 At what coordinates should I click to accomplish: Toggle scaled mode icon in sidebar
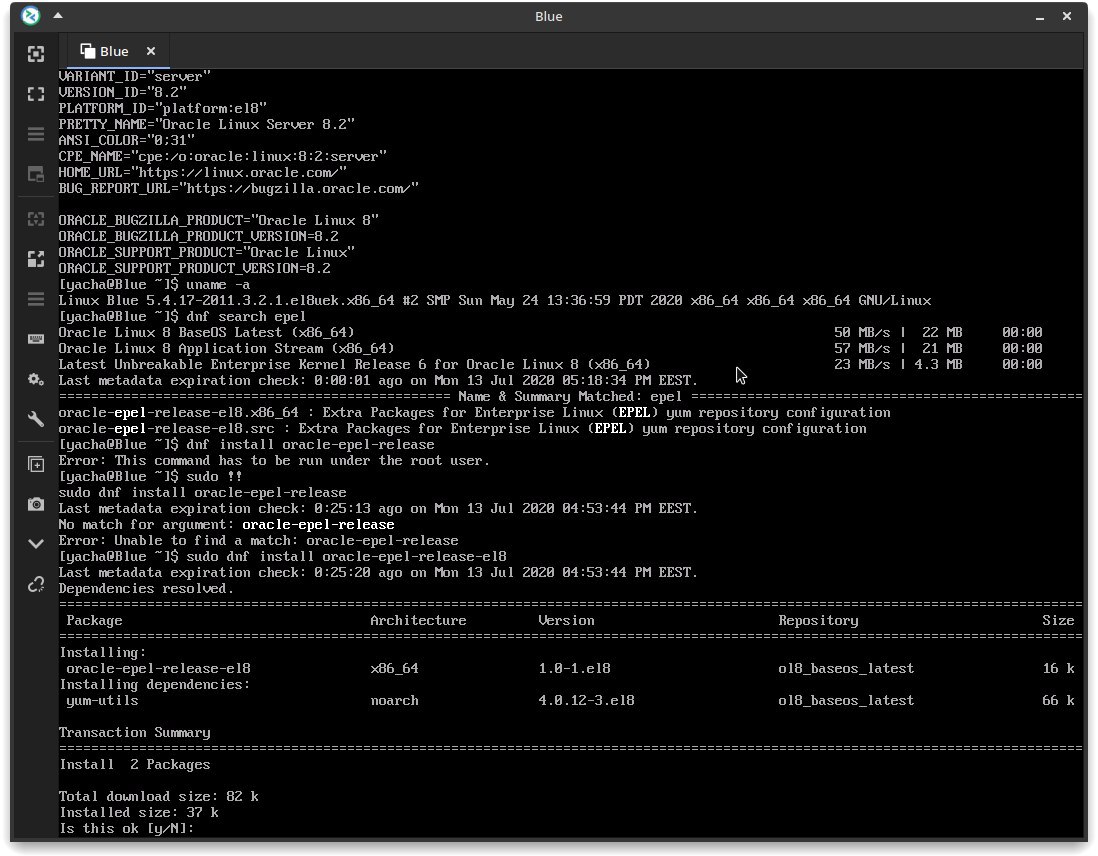36,259
